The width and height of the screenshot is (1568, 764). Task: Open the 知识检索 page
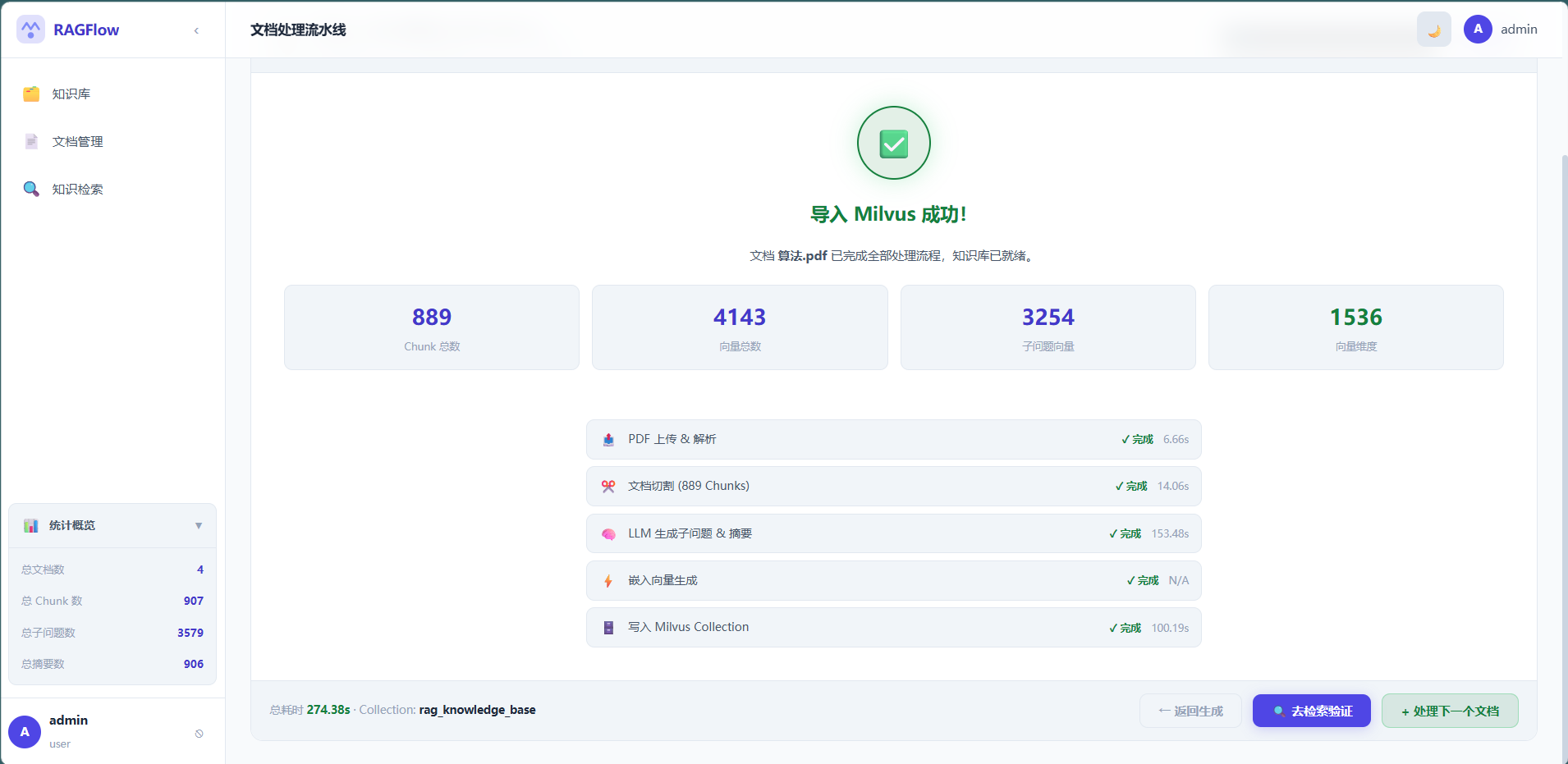[77, 190]
